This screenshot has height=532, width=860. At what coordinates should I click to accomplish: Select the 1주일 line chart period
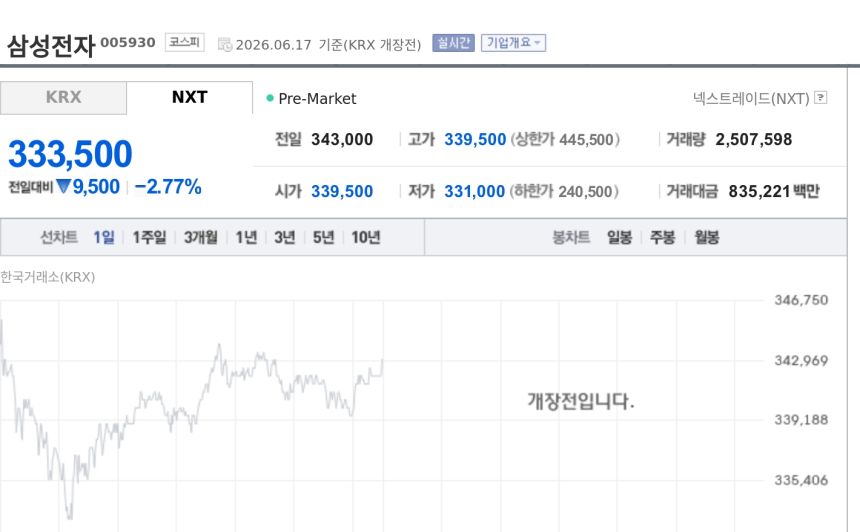click(x=149, y=237)
